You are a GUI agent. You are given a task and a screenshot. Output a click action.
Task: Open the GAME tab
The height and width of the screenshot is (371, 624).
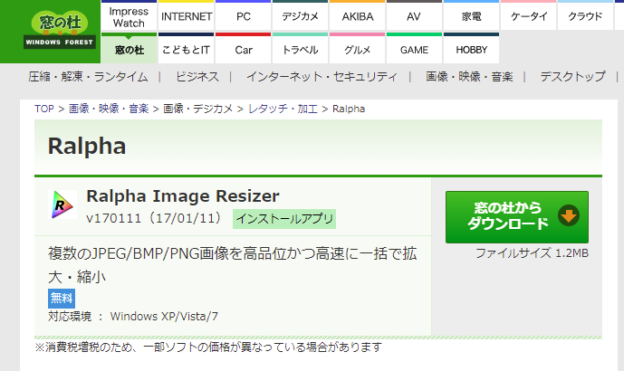click(x=414, y=49)
